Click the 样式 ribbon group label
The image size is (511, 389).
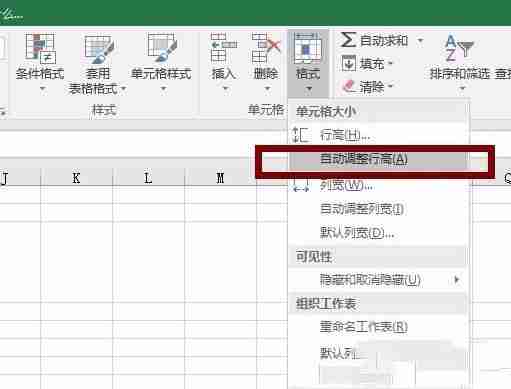tap(104, 109)
